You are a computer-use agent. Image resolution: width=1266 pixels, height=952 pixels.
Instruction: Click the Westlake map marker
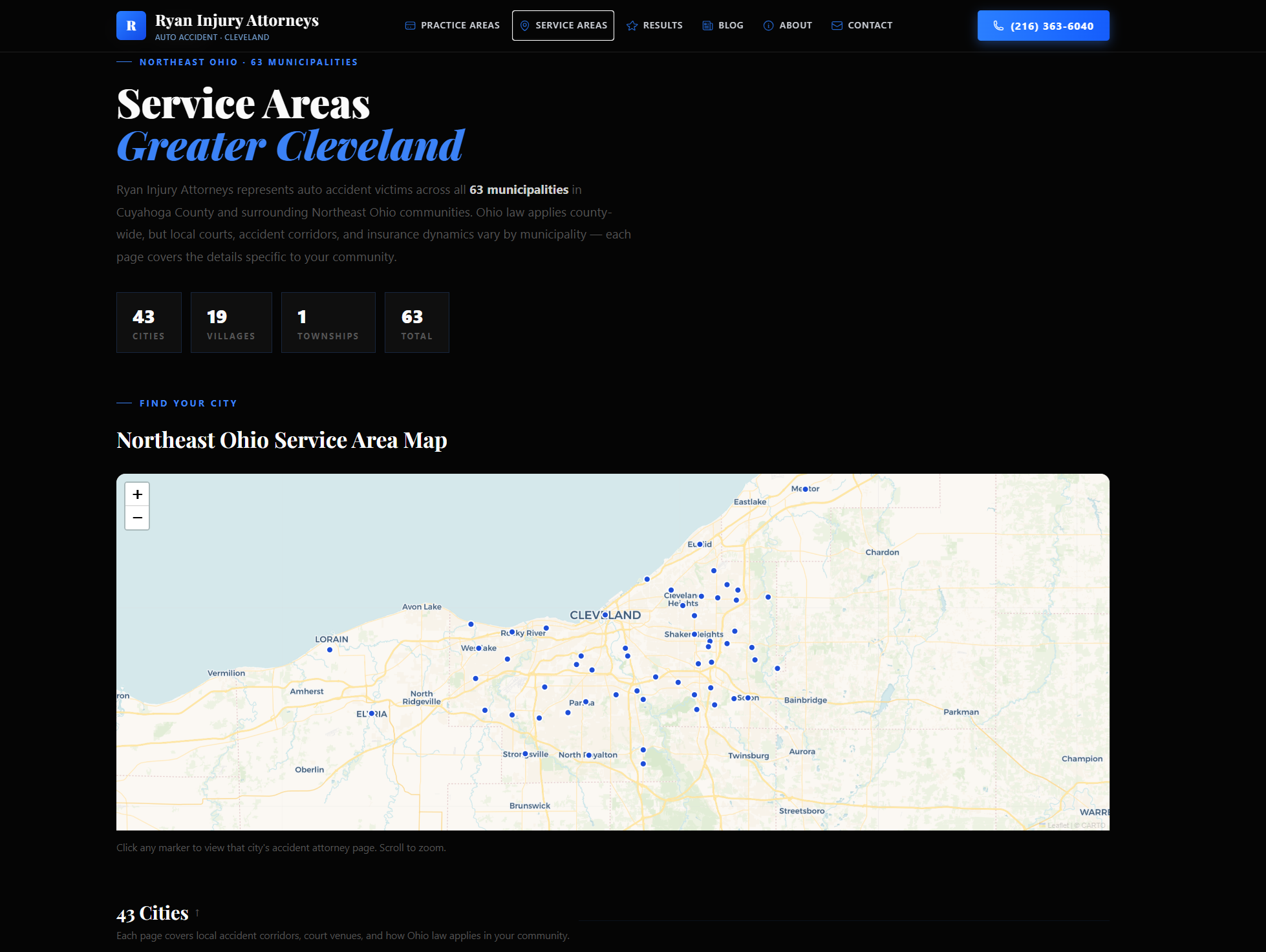click(x=478, y=648)
